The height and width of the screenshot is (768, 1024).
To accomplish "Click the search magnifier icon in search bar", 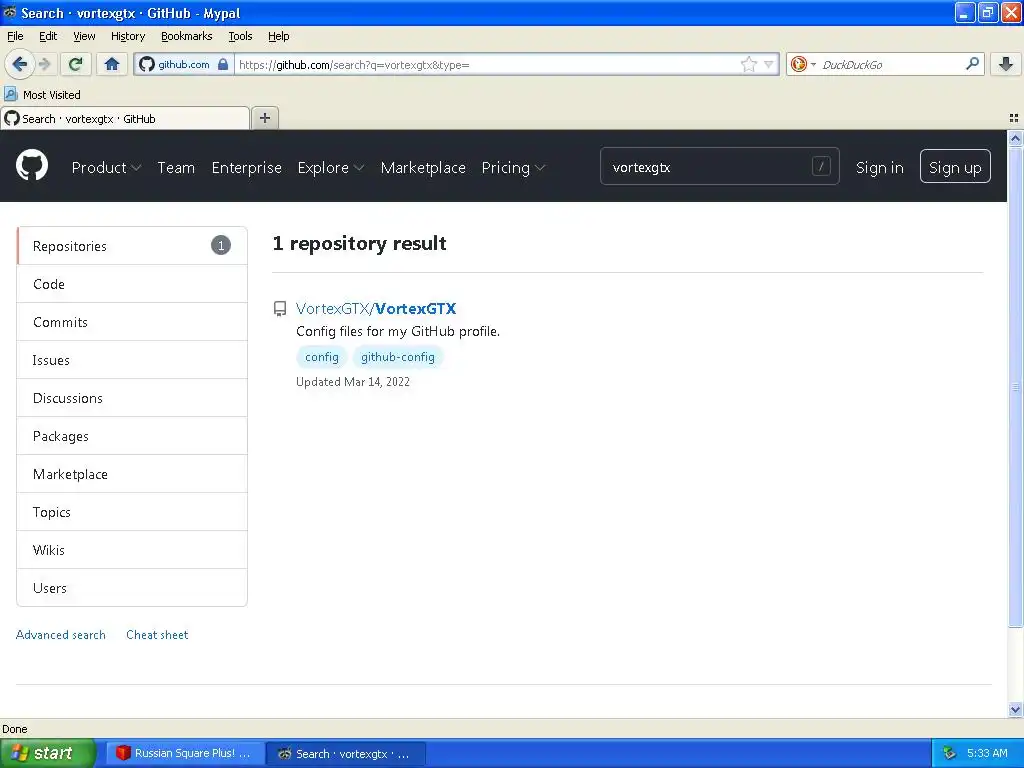I will coord(972,63).
